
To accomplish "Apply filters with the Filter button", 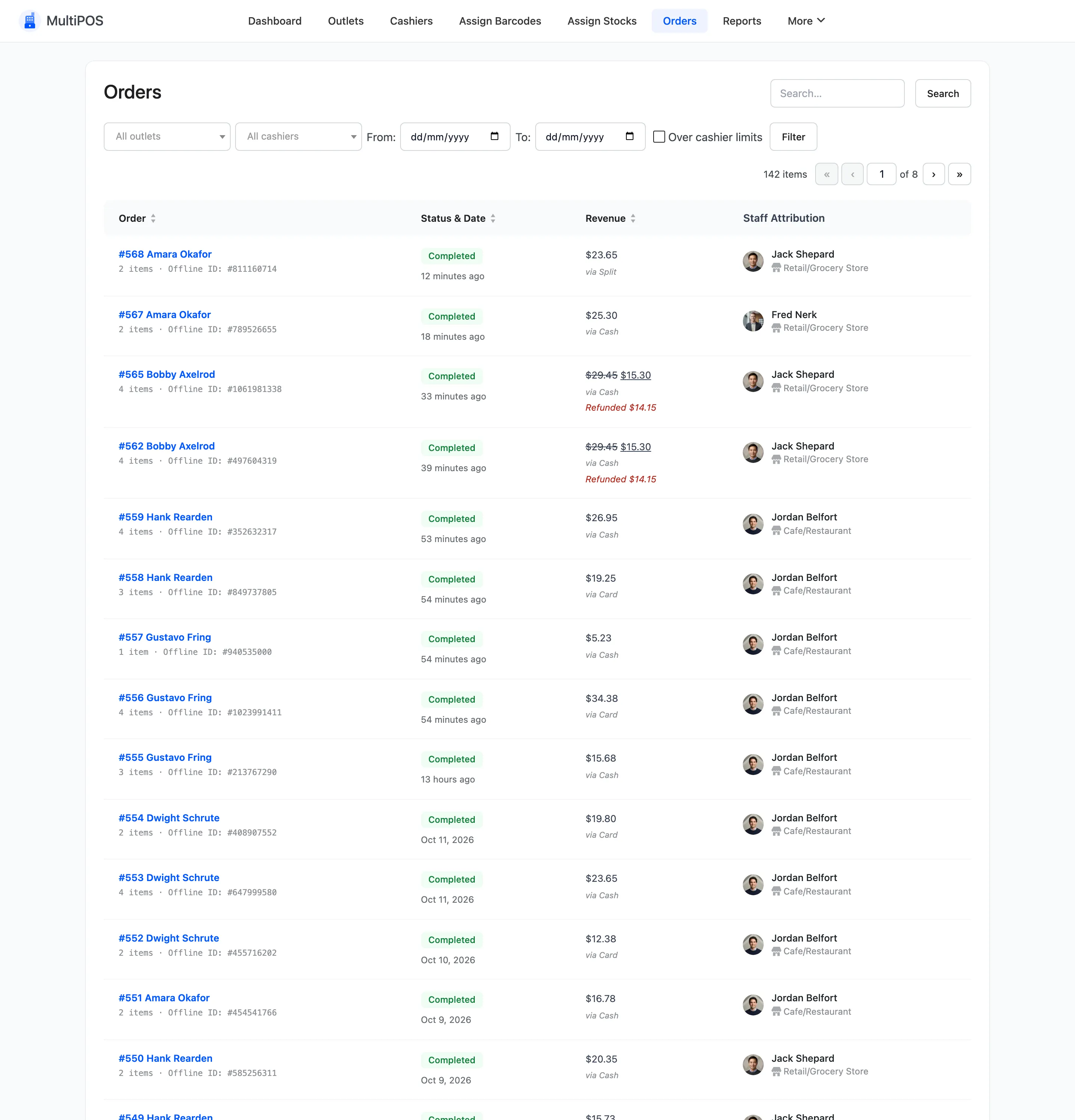I will (x=794, y=137).
